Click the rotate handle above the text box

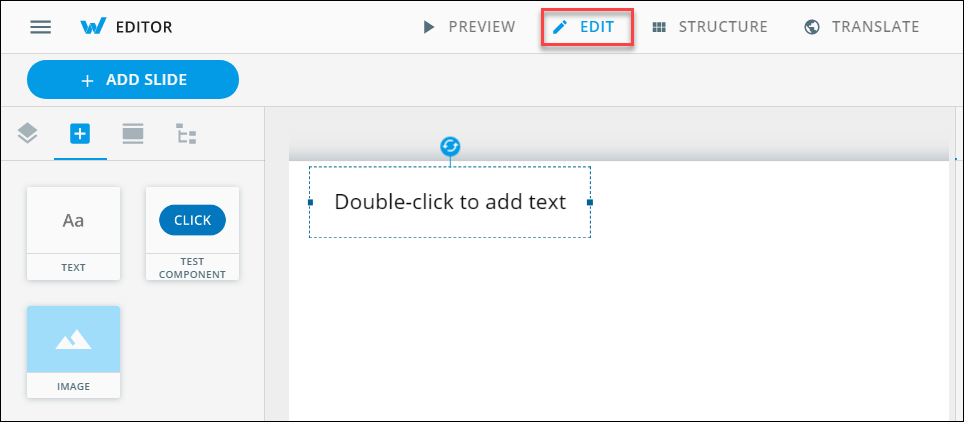pyautogui.click(x=450, y=147)
